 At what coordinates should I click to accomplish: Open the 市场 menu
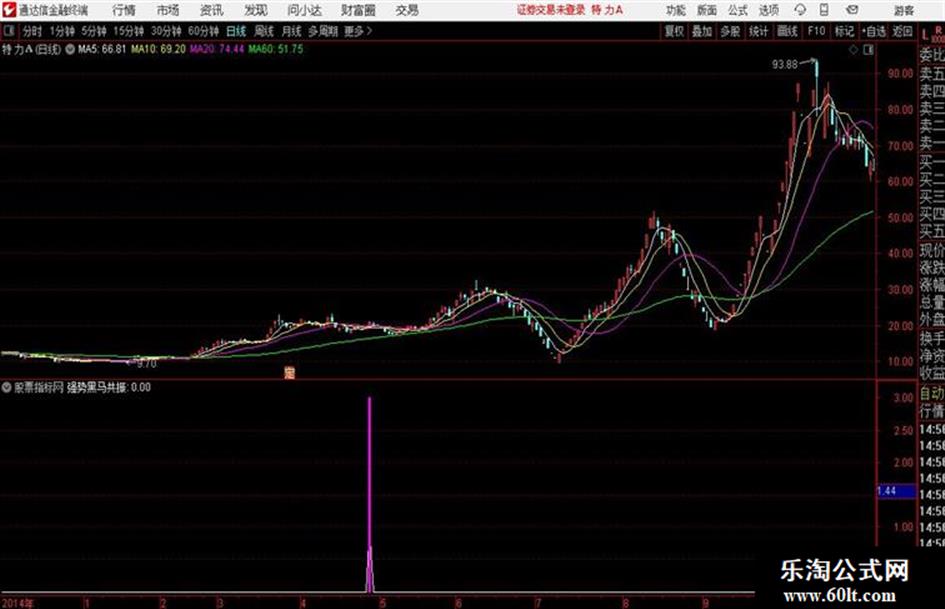click(168, 10)
